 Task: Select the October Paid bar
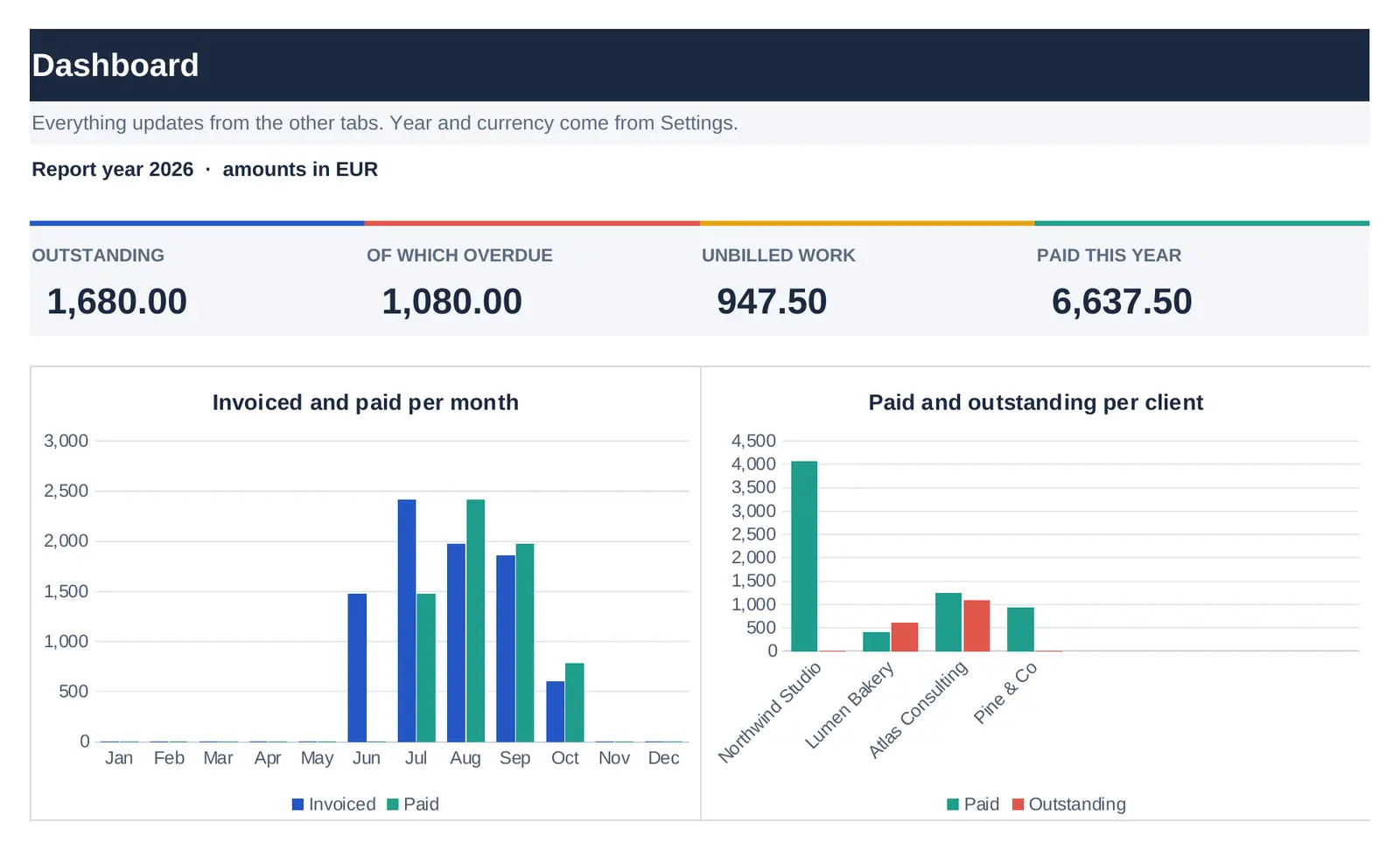574,703
